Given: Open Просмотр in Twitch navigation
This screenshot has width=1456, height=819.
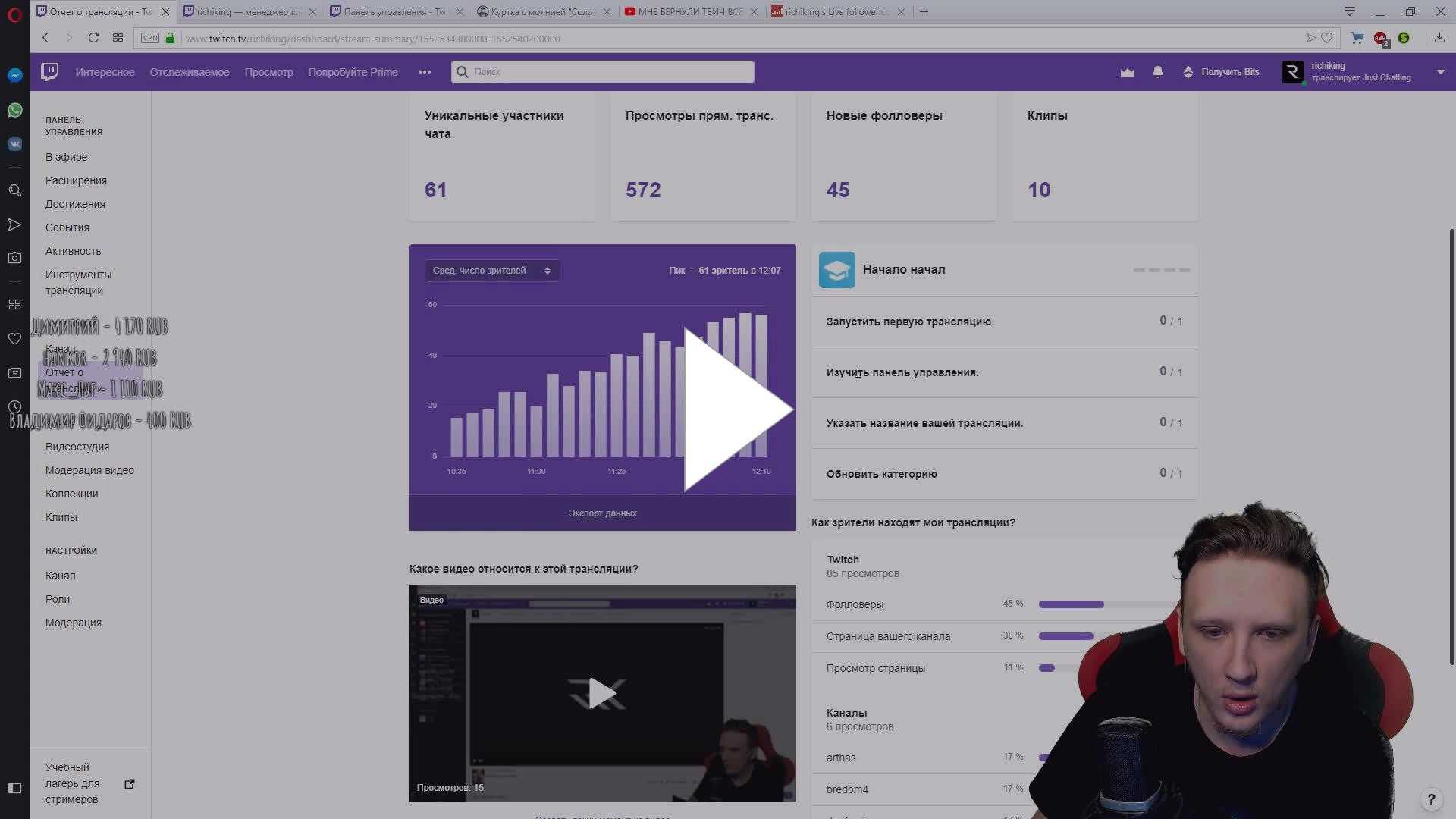Looking at the screenshot, I should point(268,72).
